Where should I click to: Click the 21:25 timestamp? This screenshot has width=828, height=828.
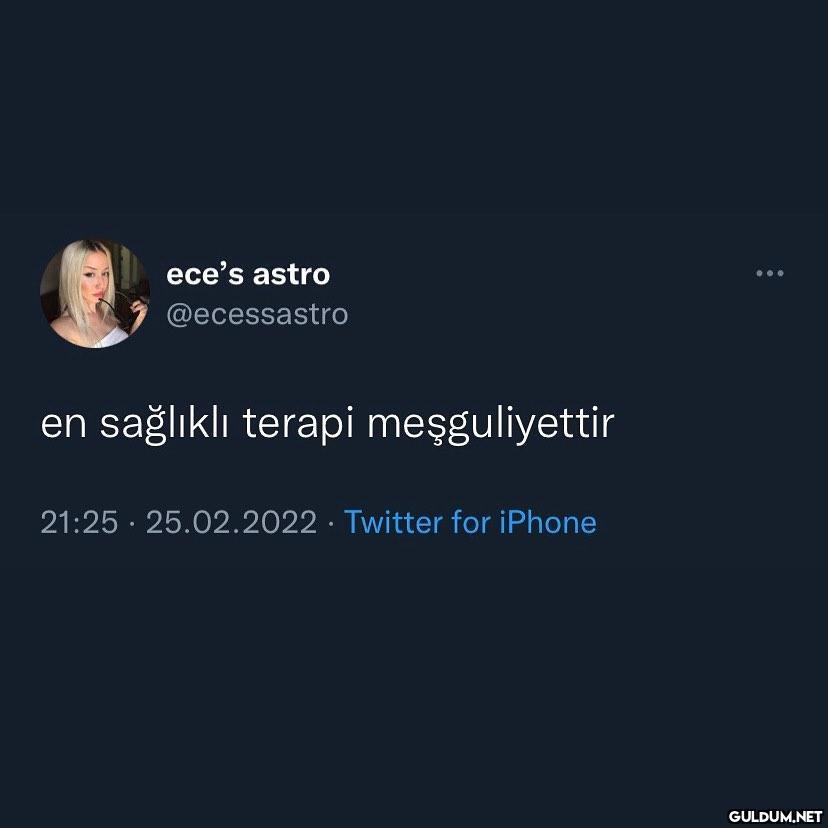(79, 522)
